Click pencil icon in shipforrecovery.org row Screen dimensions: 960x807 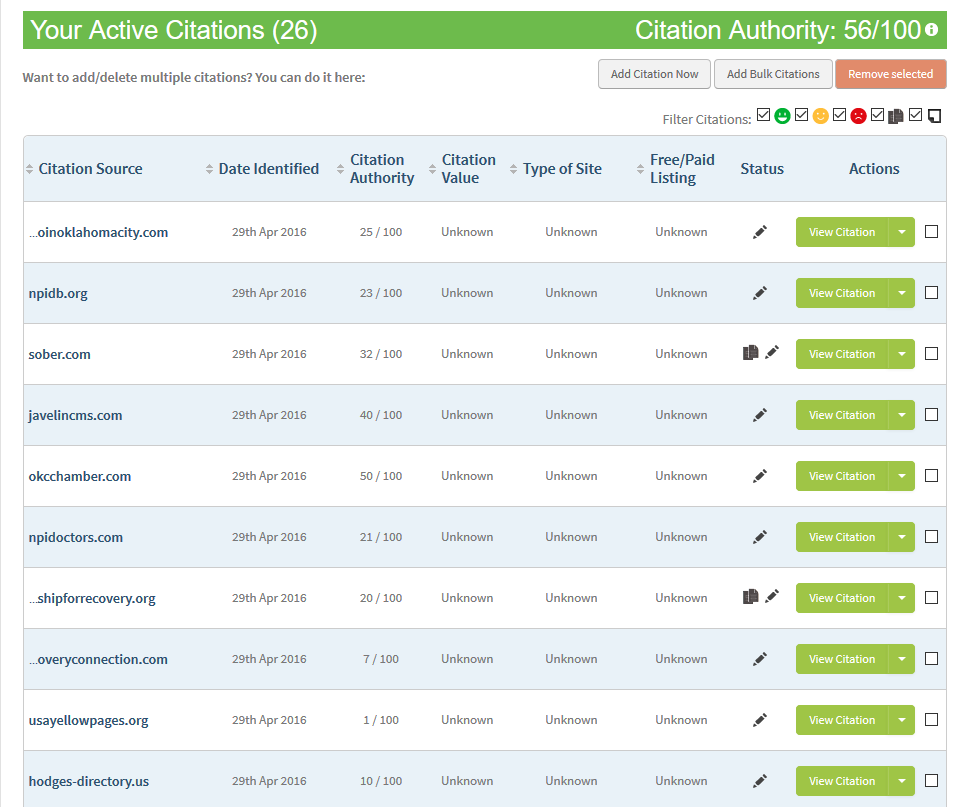tap(772, 596)
